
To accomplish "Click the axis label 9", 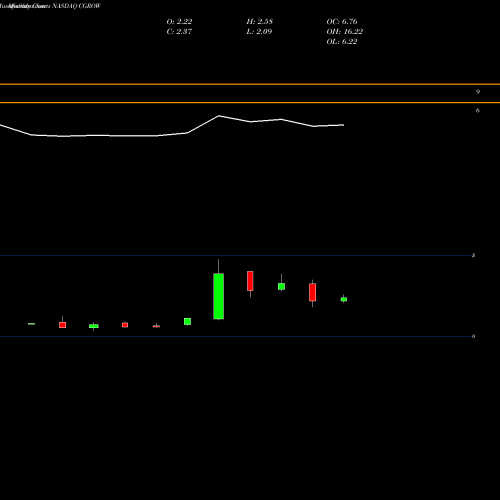I will tap(478, 92).
